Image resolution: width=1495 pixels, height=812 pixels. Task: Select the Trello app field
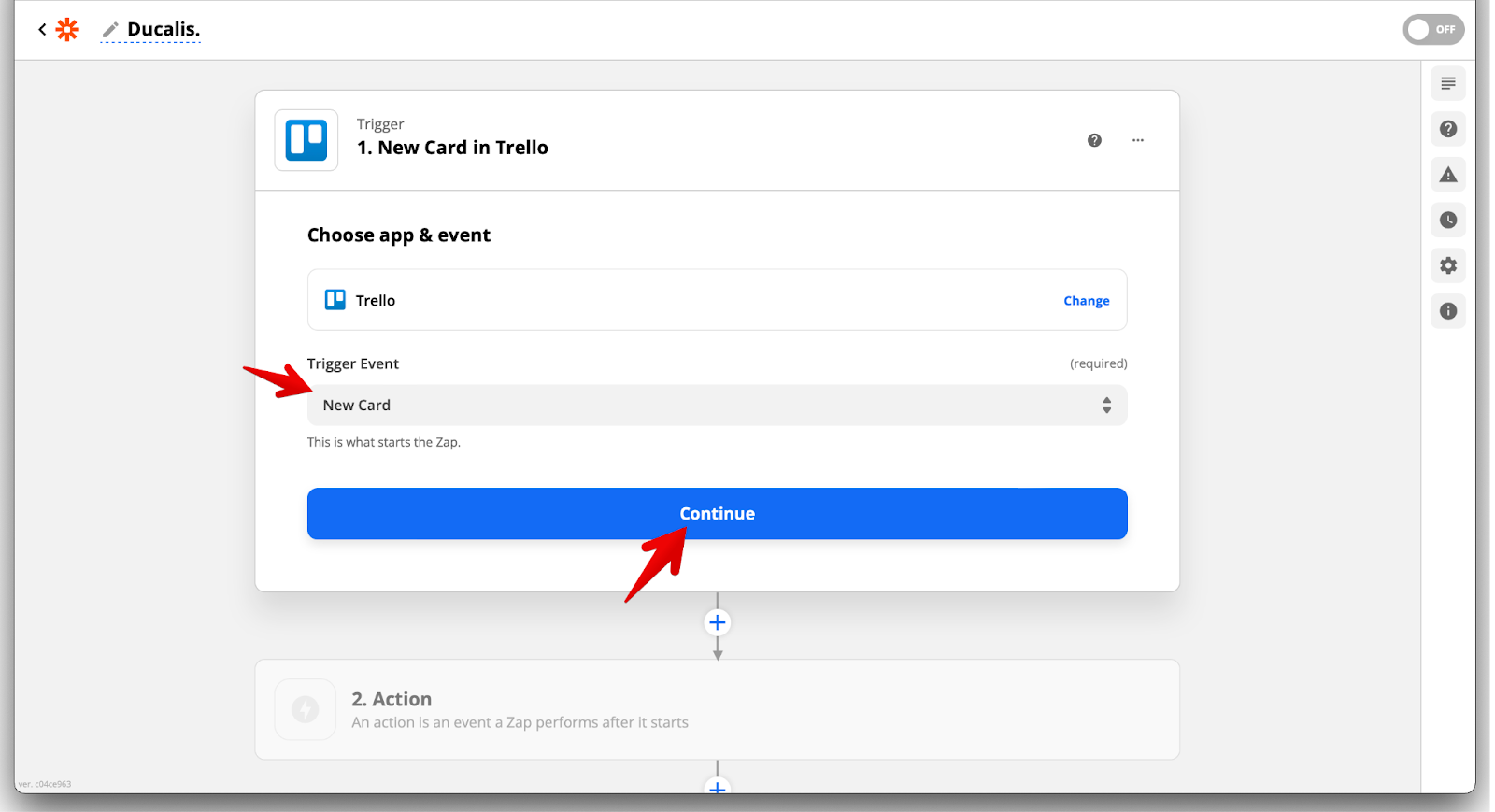click(x=717, y=300)
